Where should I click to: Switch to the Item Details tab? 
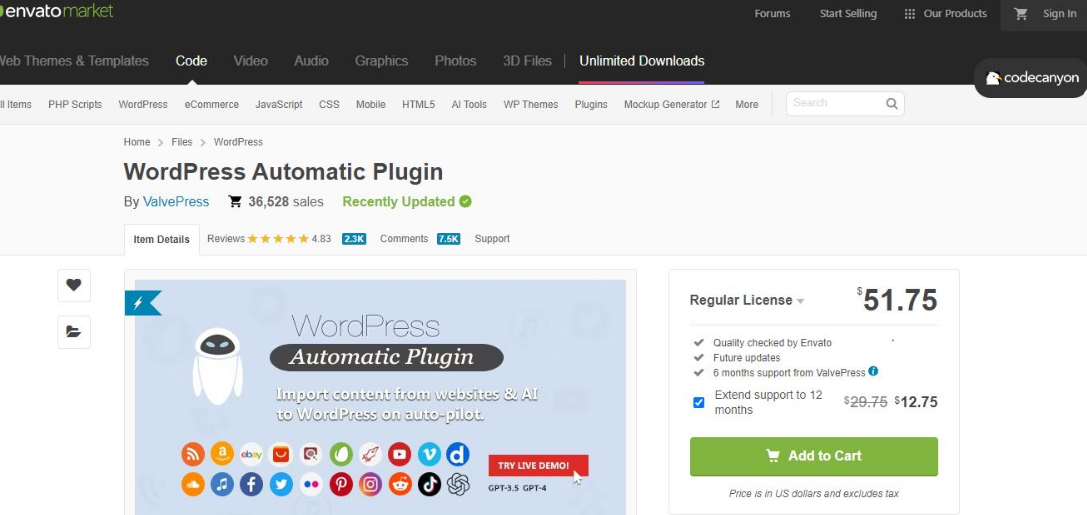(162, 239)
